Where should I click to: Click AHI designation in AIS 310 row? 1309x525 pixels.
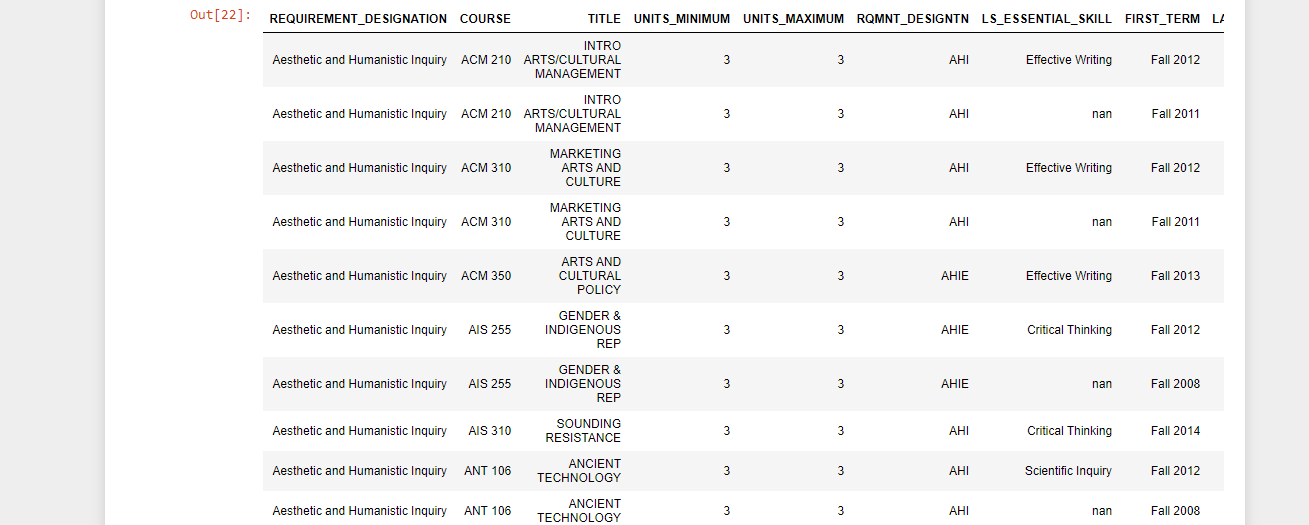pos(959,431)
